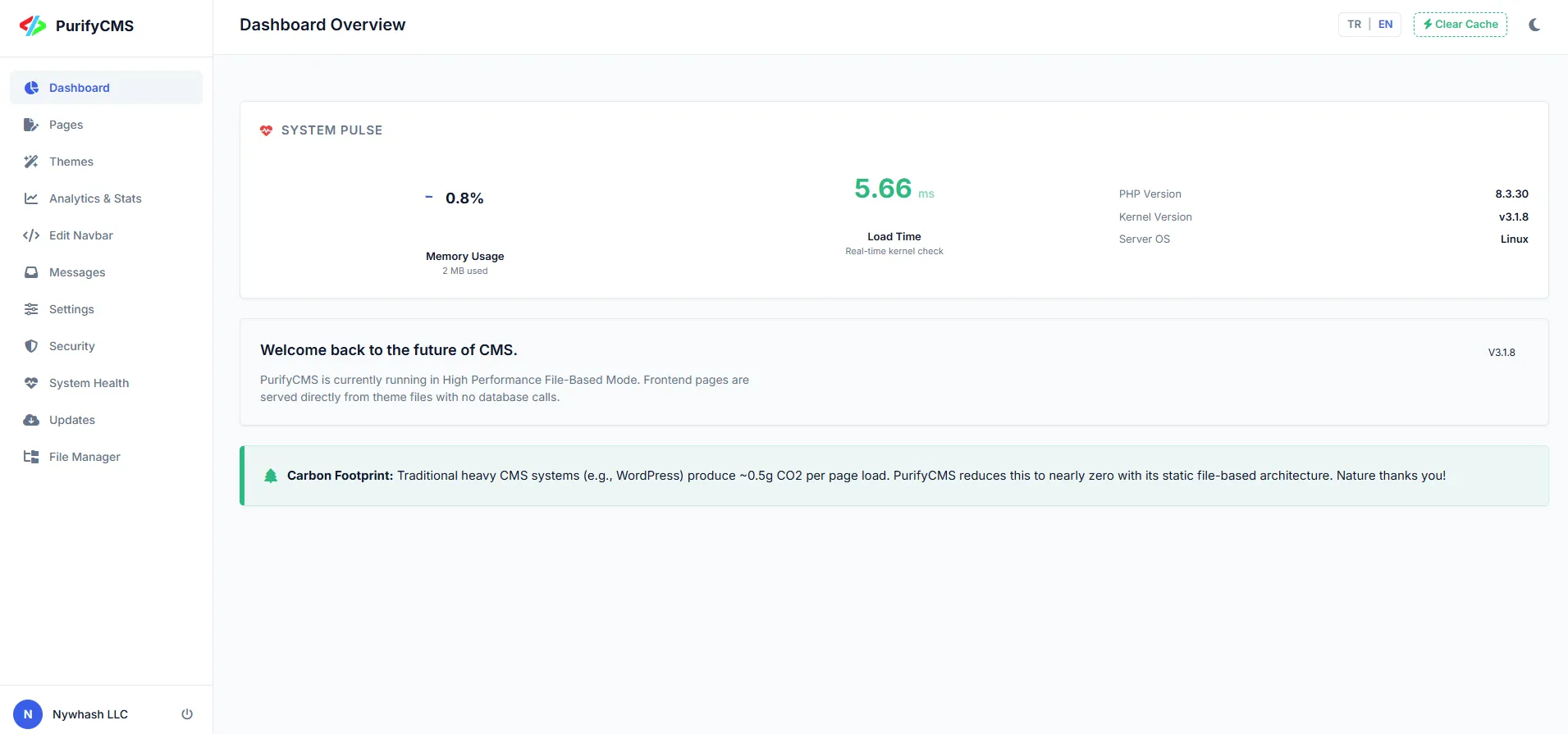Click the Themes magic wand icon
This screenshot has width=1568, height=734.
[x=31, y=162]
